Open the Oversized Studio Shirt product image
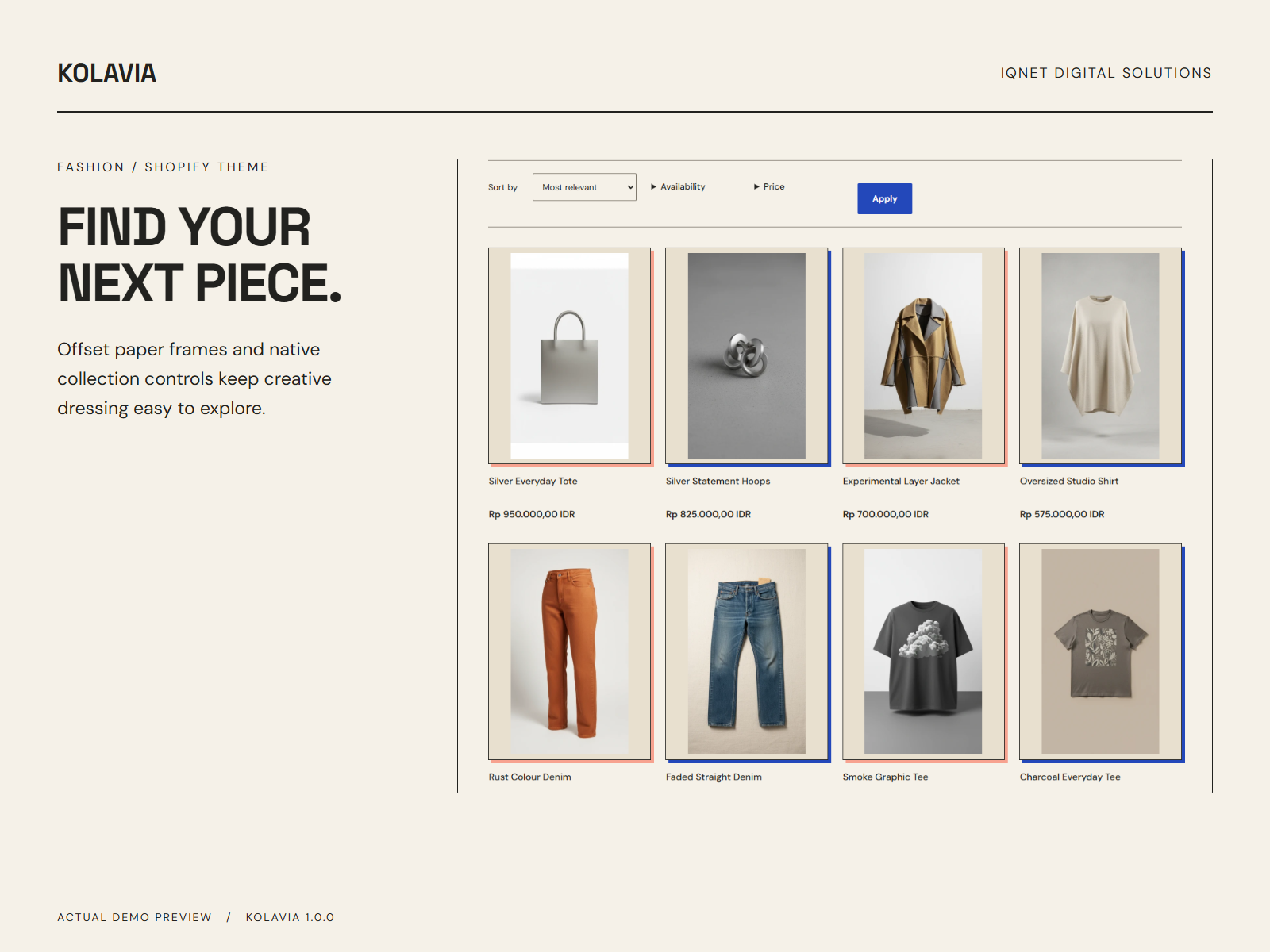 [1100, 355]
